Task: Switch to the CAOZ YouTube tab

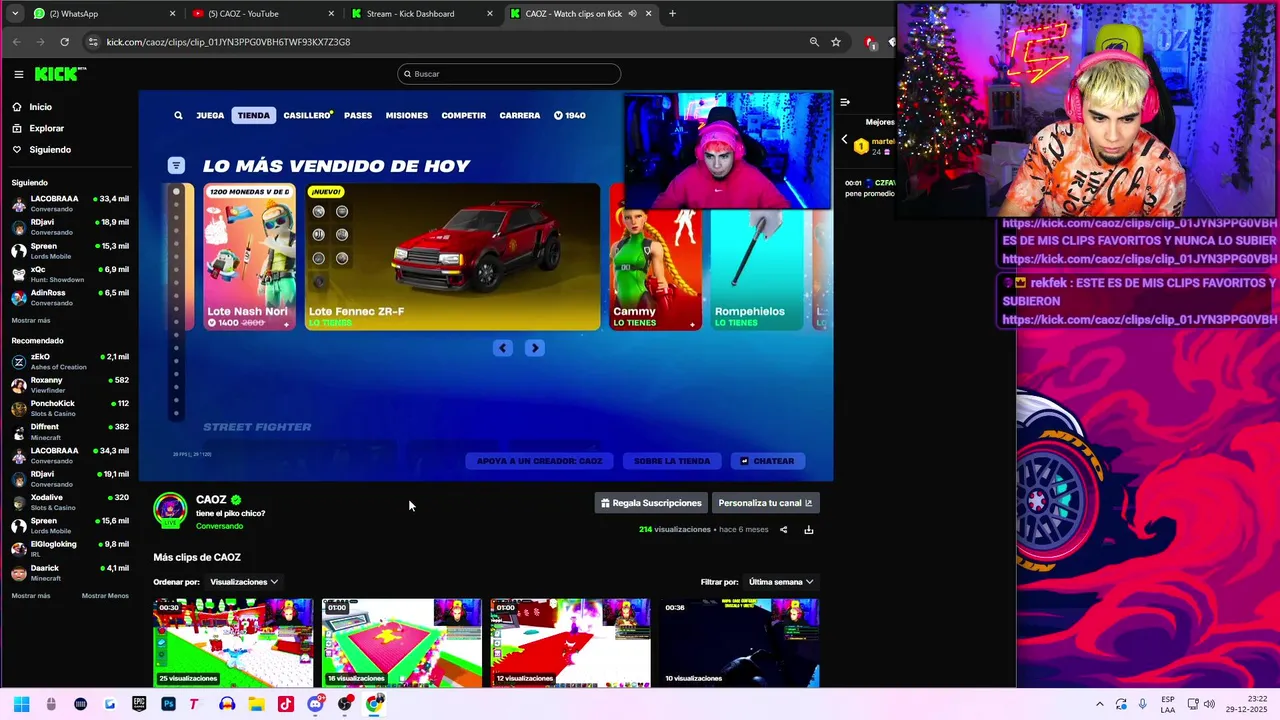Action: (263, 14)
